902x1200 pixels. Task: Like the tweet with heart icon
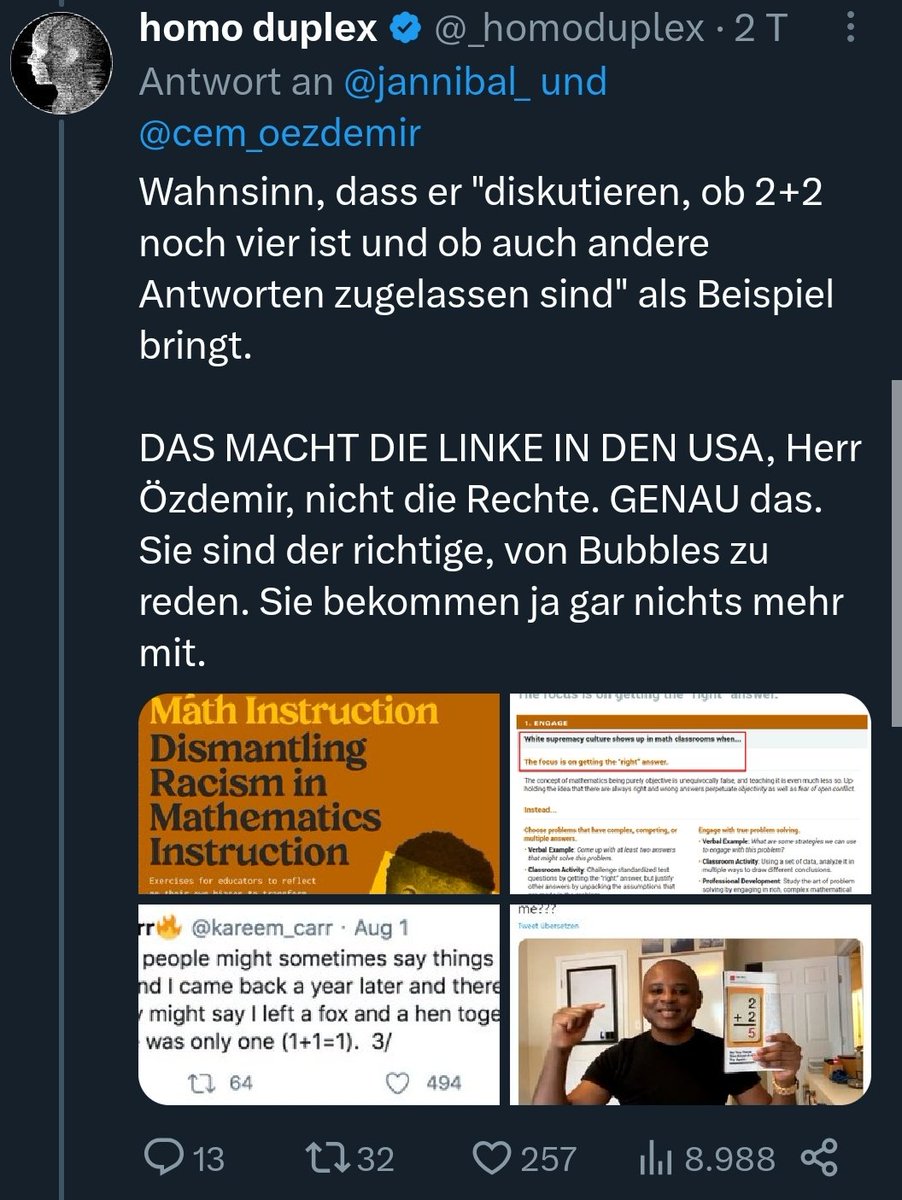(490, 1158)
